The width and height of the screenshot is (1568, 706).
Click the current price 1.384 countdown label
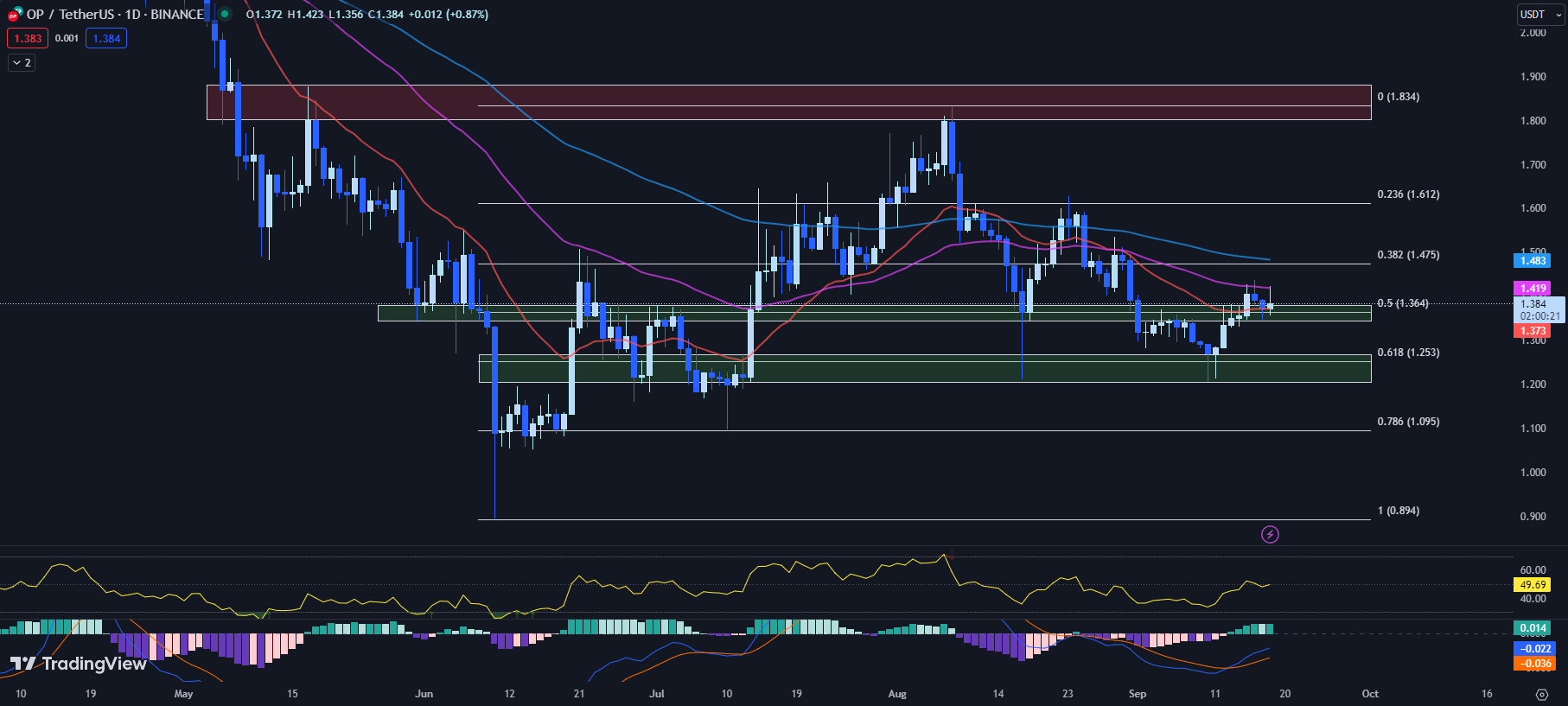tap(1539, 309)
